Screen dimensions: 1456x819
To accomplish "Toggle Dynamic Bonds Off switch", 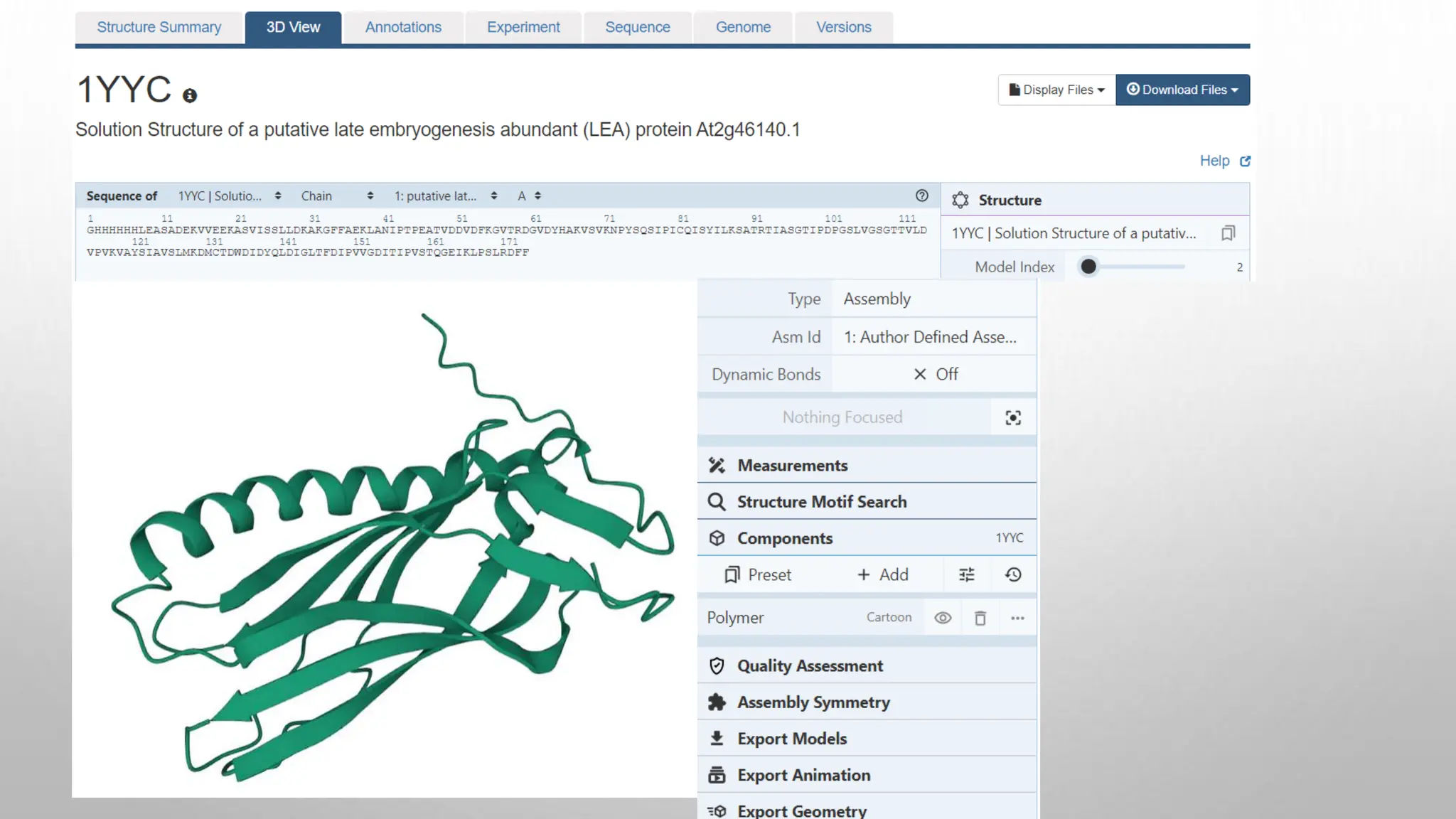I will coord(935,374).
